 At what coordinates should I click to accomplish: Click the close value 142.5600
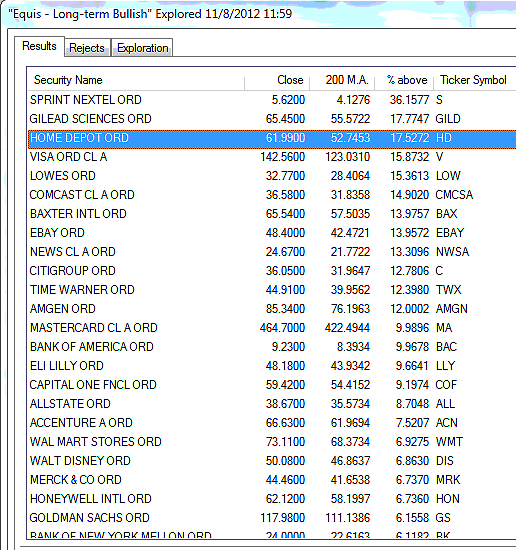tap(283, 157)
